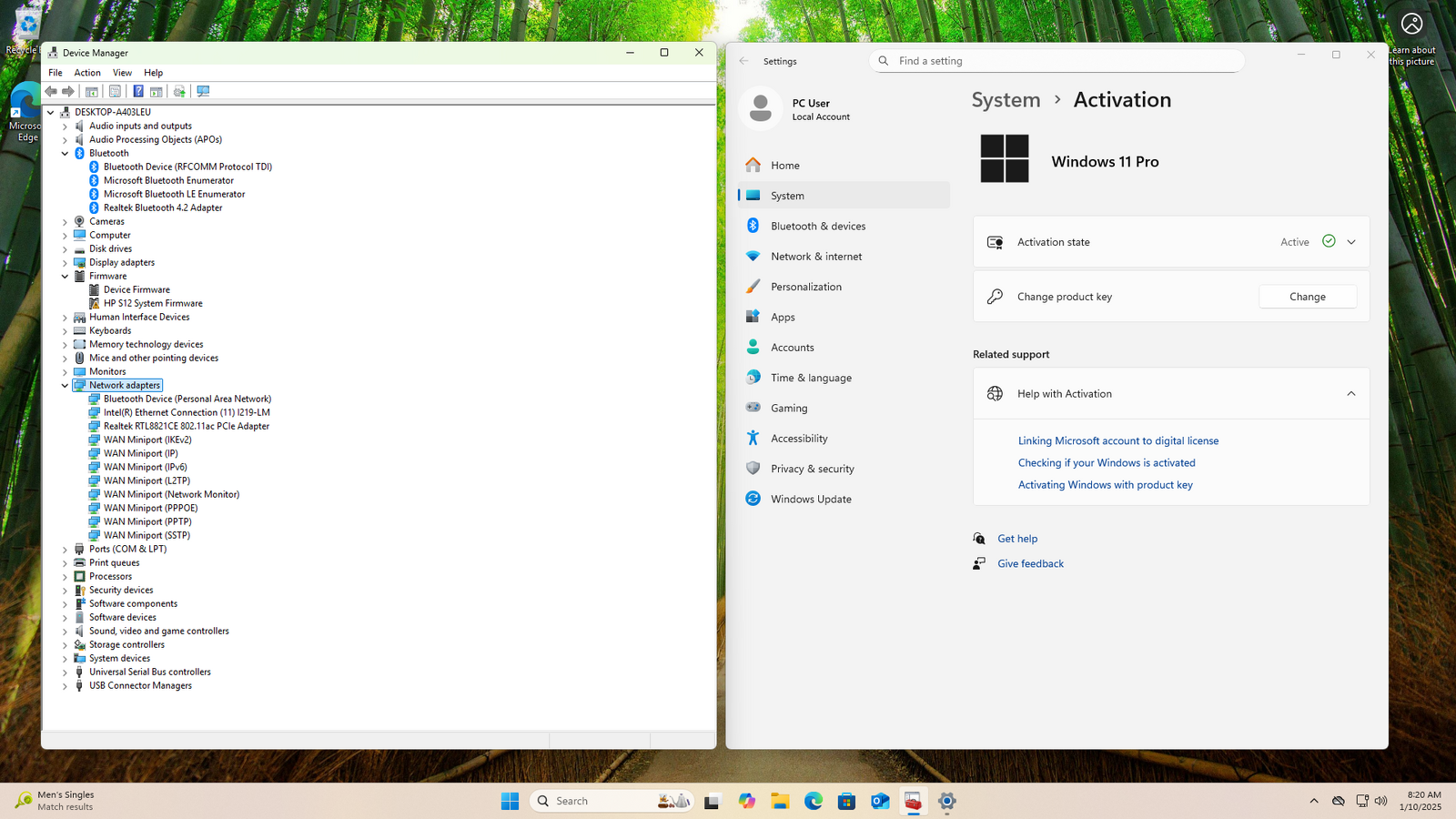Screen dimensions: 1456x819
Task: Open Windows Update in Settings sidebar
Action: pyautogui.click(x=811, y=499)
